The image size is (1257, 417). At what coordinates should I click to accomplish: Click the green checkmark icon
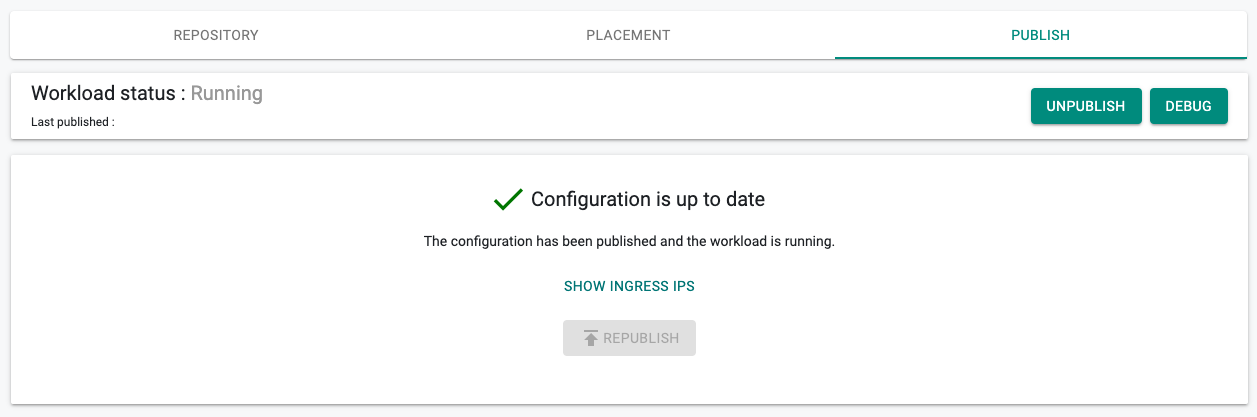[508, 200]
